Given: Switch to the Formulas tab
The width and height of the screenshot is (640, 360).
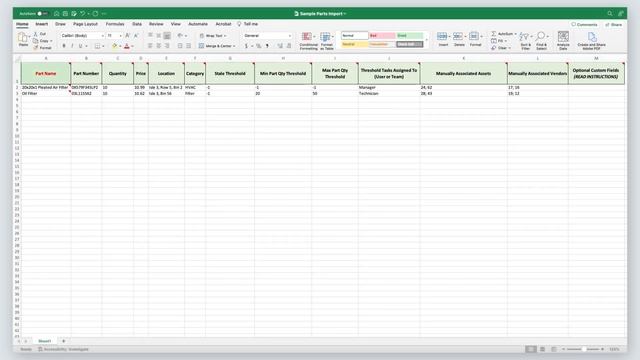Looking at the screenshot, I should point(115,24).
